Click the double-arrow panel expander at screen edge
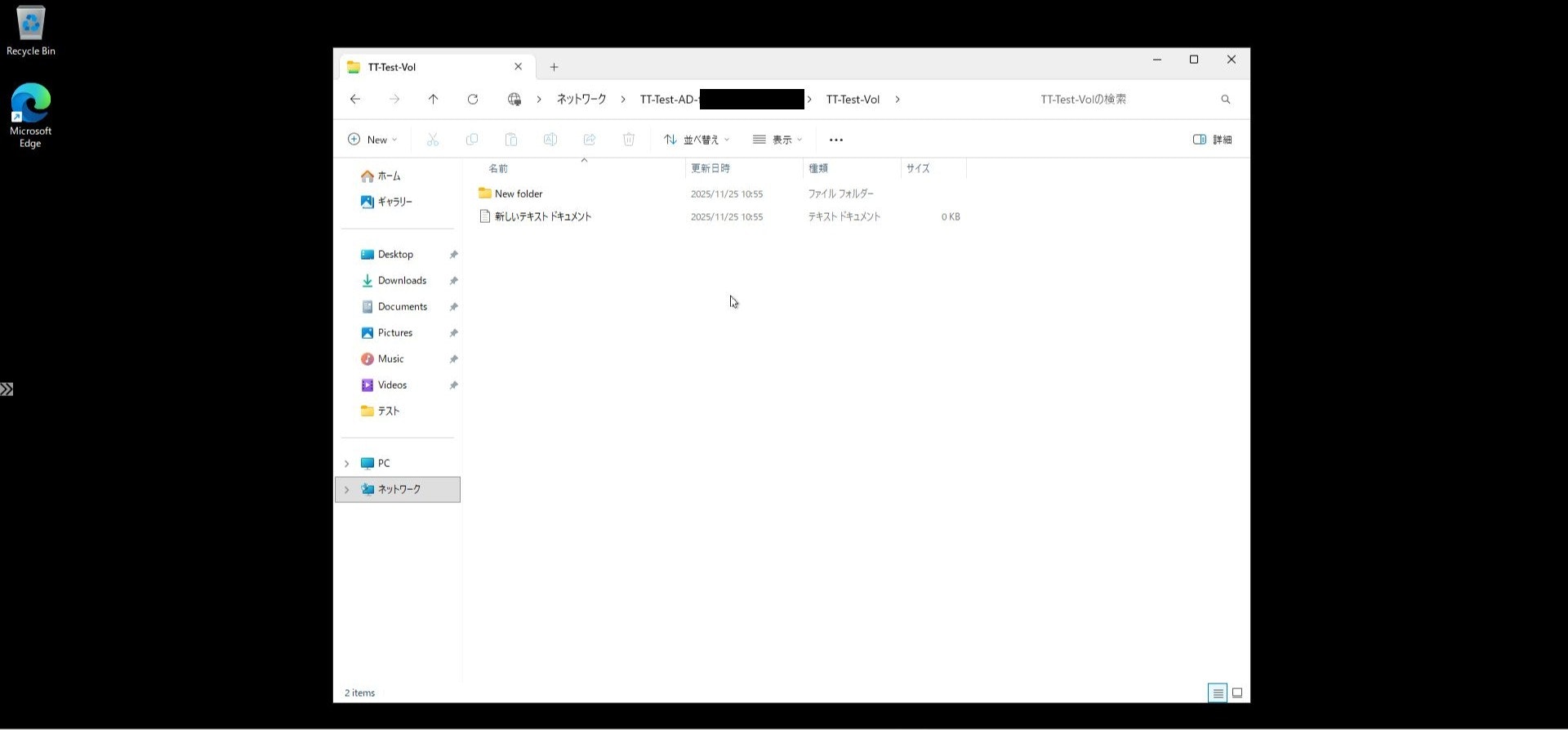This screenshot has width=1568, height=730. (7, 389)
